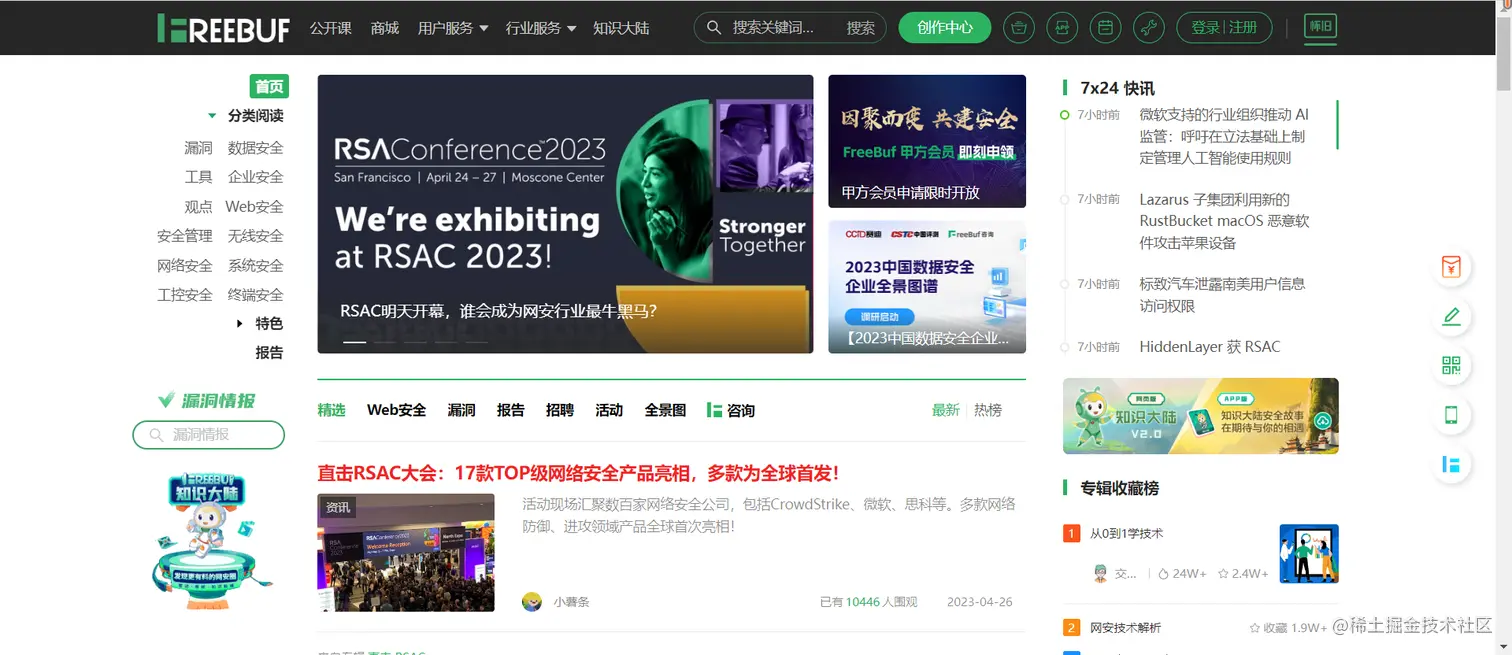Click the magnifier icon in the header search
The width and height of the screenshot is (1512, 655).
tap(714, 28)
